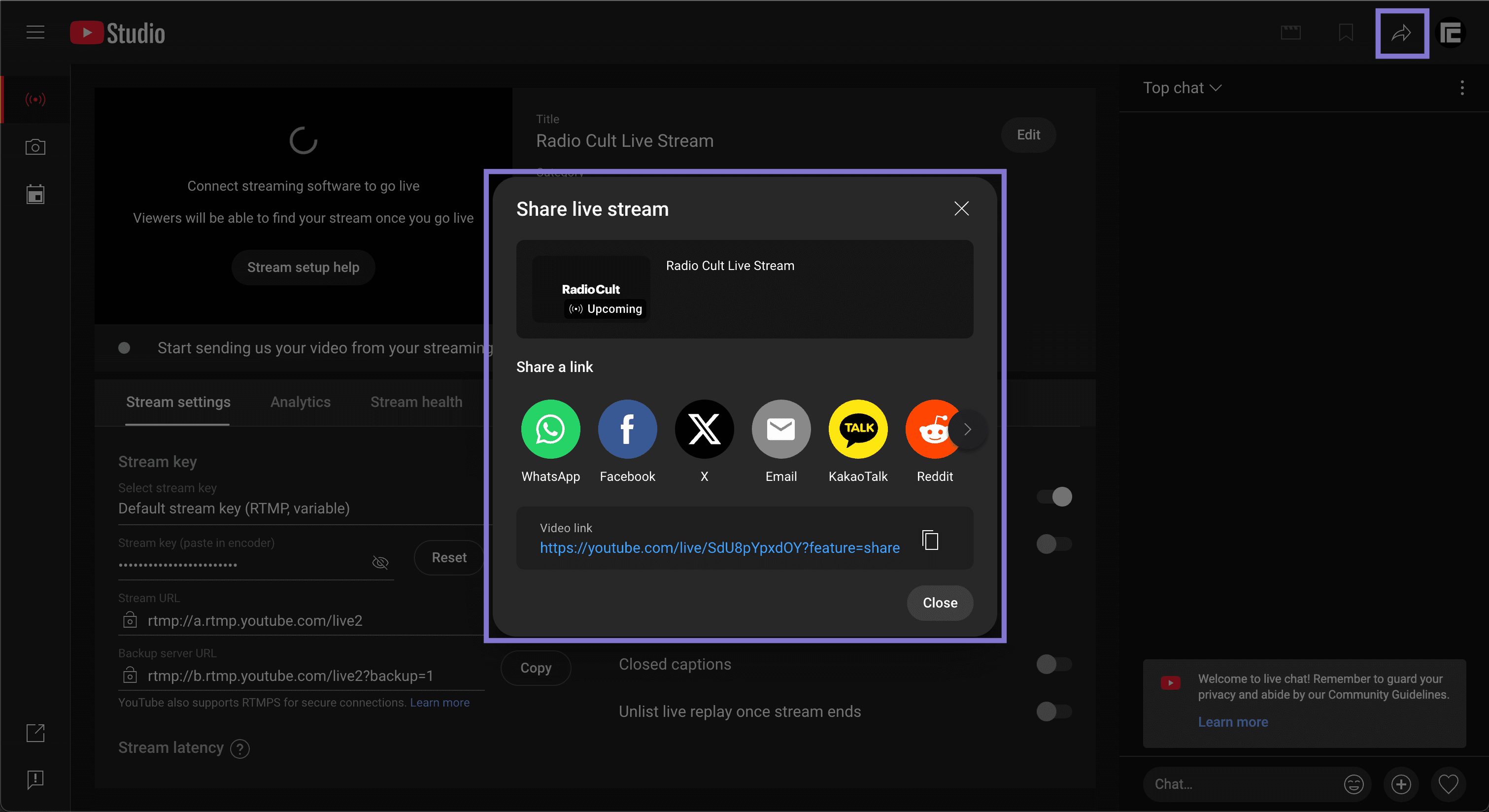
Task: Reveal more share options with right arrow
Action: (968, 429)
